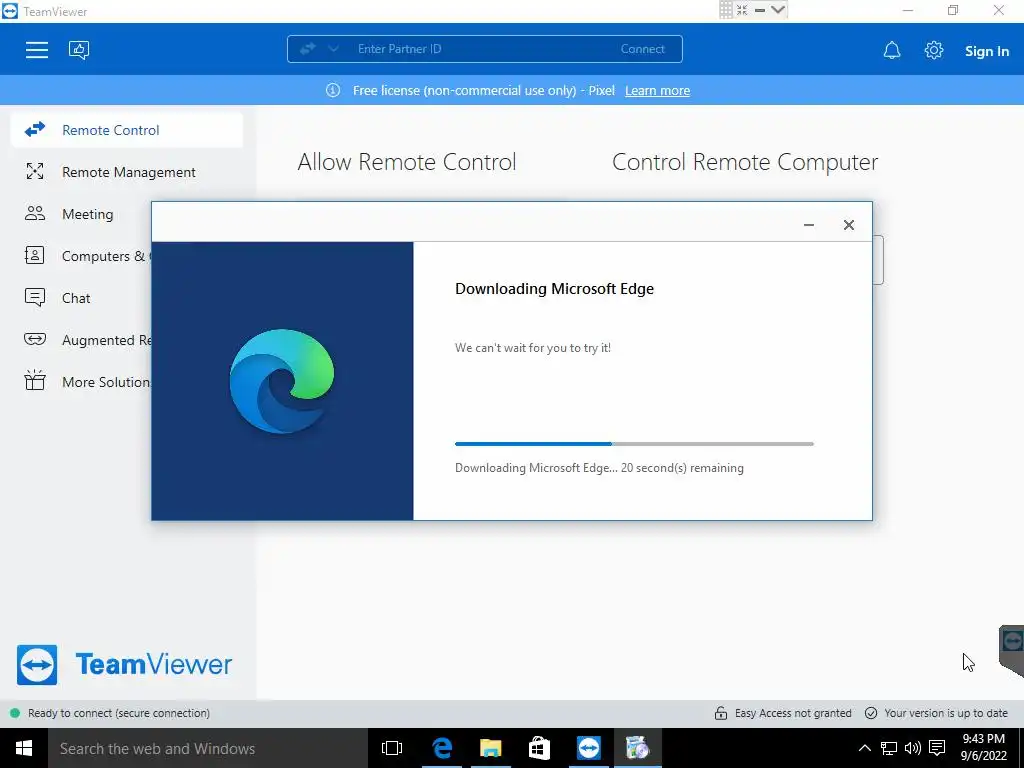Image resolution: width=1024 pixels, height=768 pixels.
Task: Click the TeamViewer logo at bottom left
Action: 124,664
